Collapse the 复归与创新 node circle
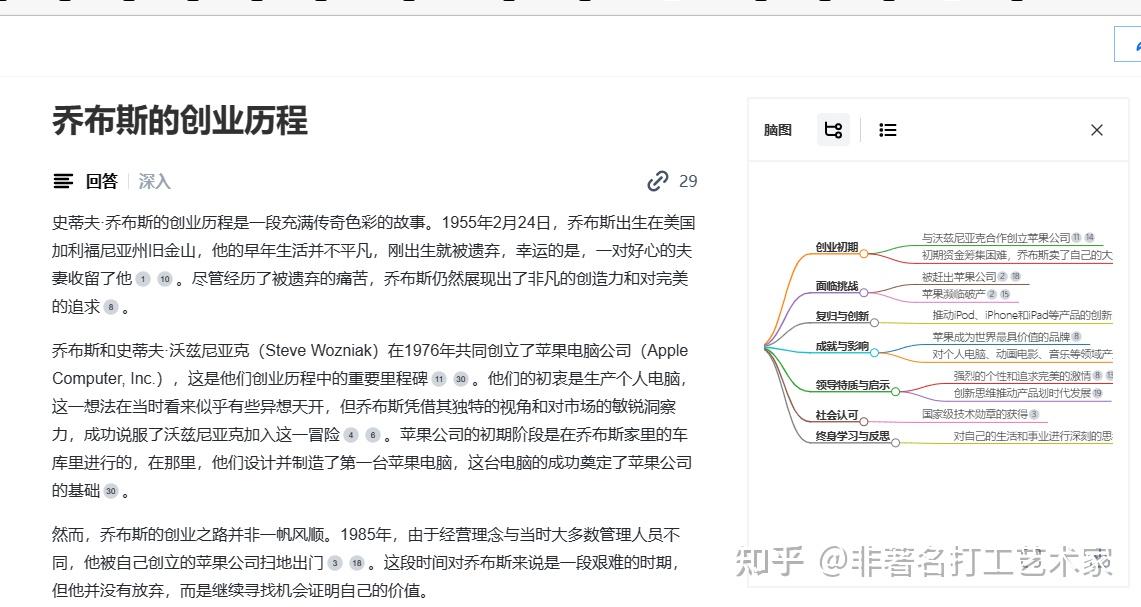The width and height of the screenshot is (1141, 607). click(874, 322)
